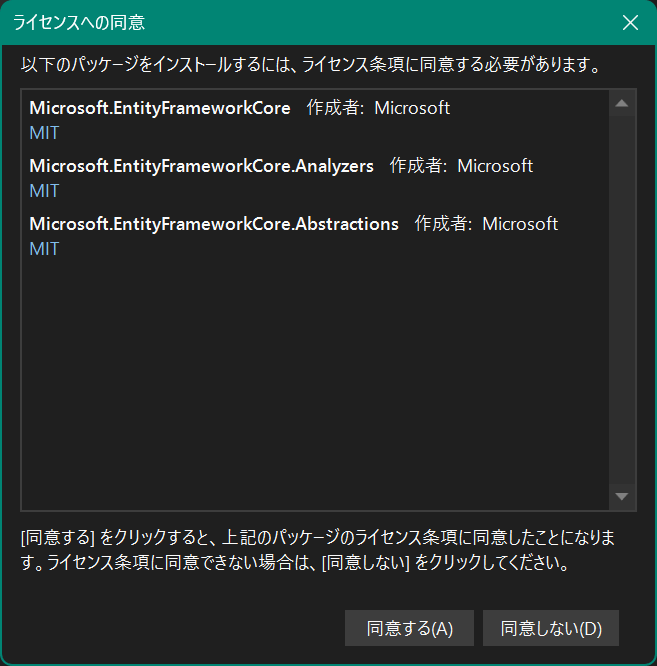Open MIT license link for Microsoft.EntityFrameworkCore
657x666 pixels.
click(x=44, y=132)
